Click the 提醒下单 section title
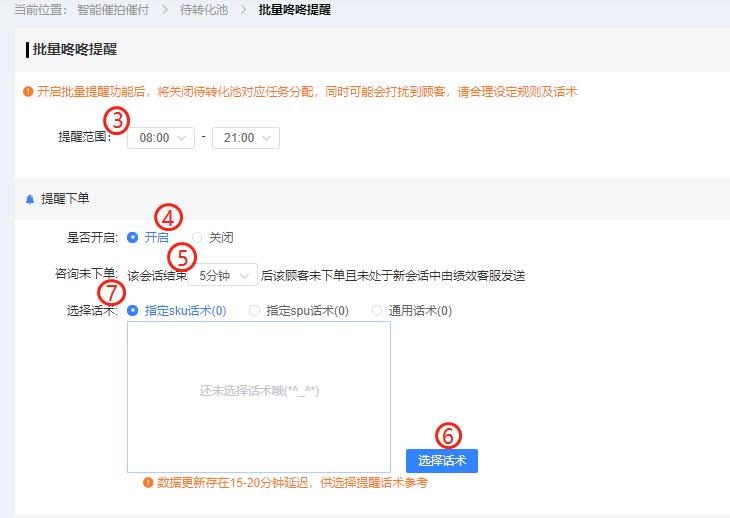Viewport: 730px width, 518px height. click(65, 199)
